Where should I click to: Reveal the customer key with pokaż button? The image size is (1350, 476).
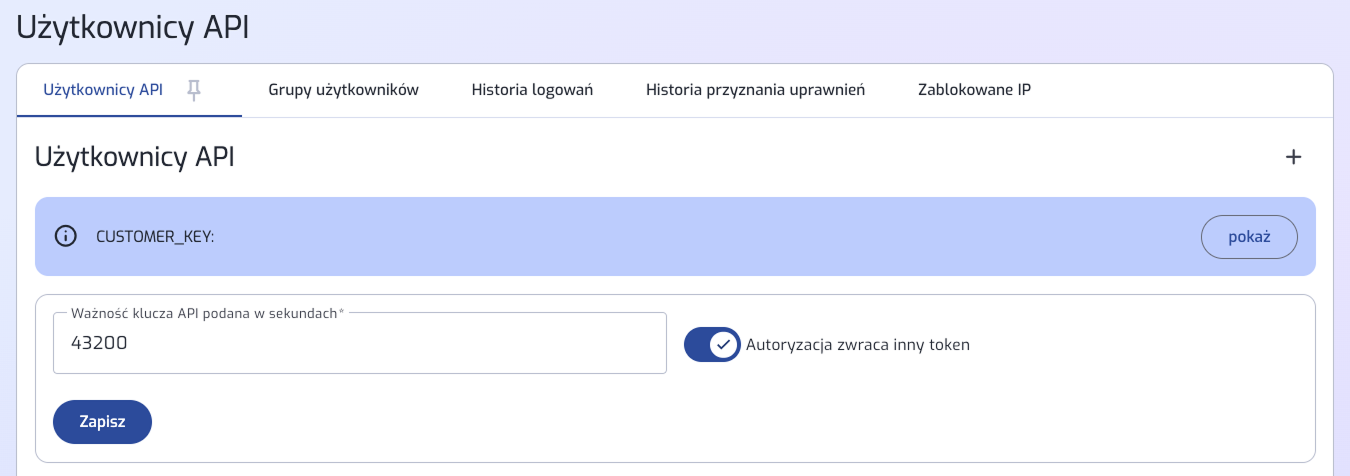(x=1249, y=237)
